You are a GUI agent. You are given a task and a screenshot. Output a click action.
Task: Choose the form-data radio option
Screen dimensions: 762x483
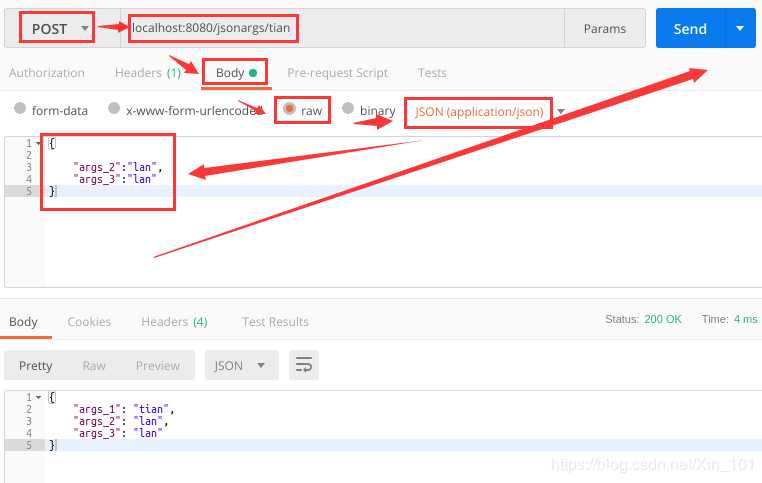click(x=20, y=108)
